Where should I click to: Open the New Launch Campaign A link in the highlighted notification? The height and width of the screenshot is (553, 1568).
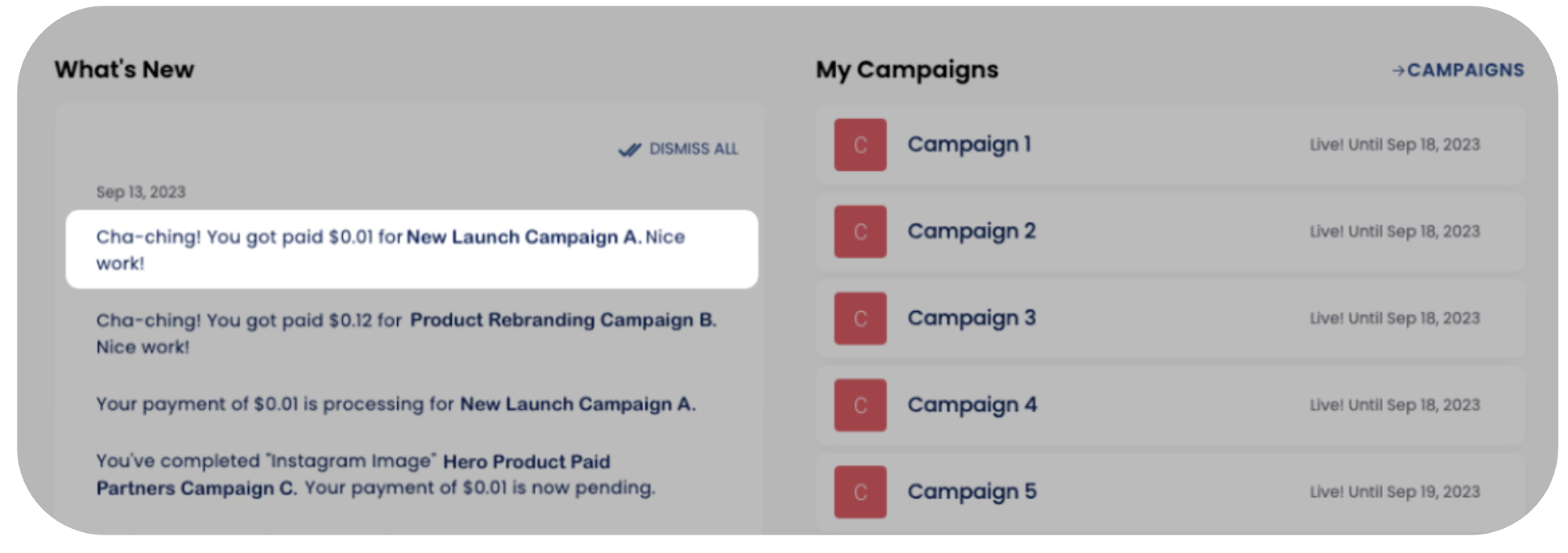(x=524, y=237)
